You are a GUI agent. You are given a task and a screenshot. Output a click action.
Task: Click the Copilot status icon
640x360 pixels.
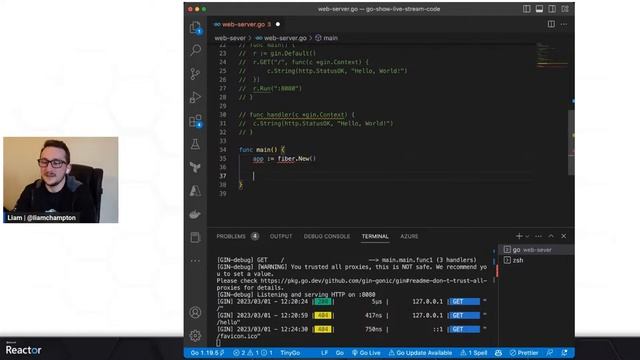[498, 353]
